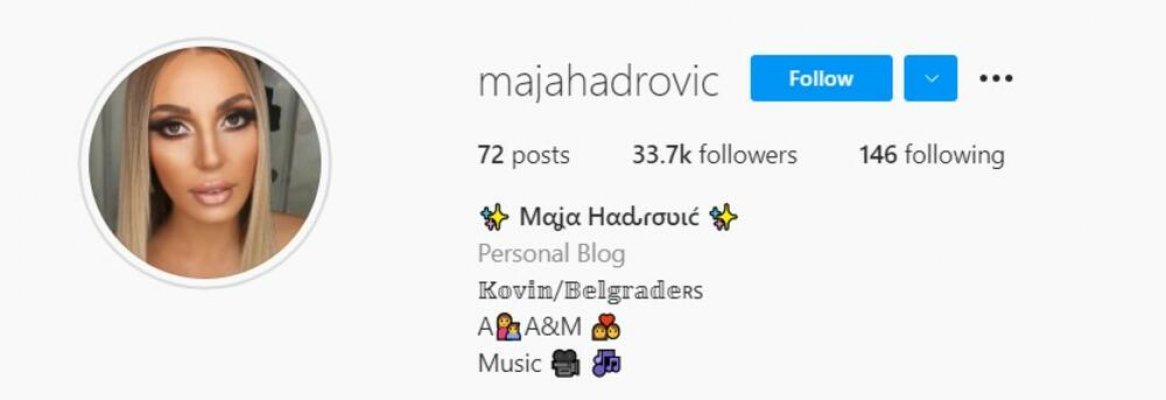
Task: Click the movie camera emoji
Action: 565,364
